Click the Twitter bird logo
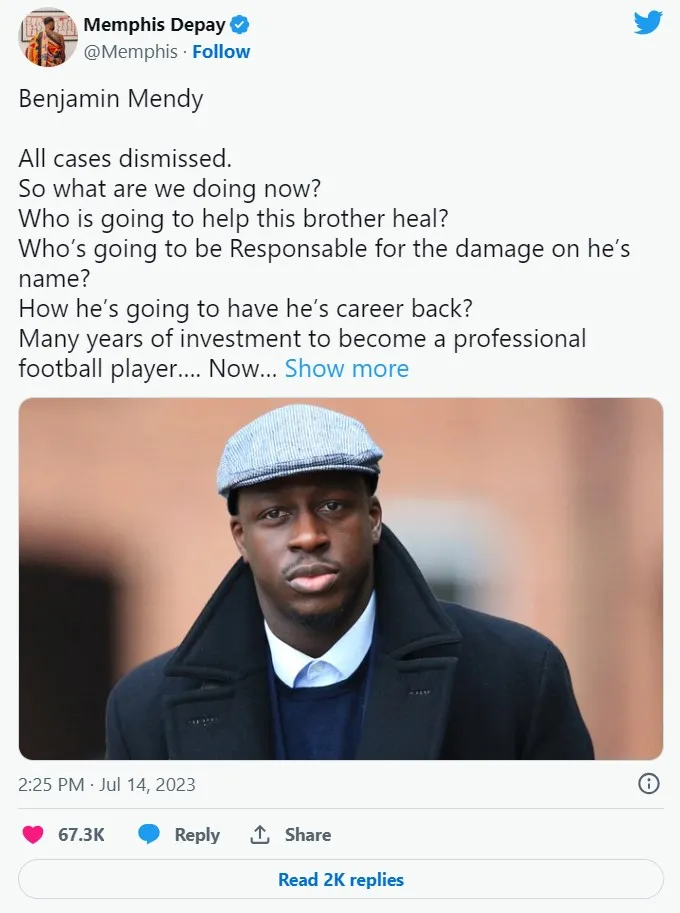 pos(648,23)
